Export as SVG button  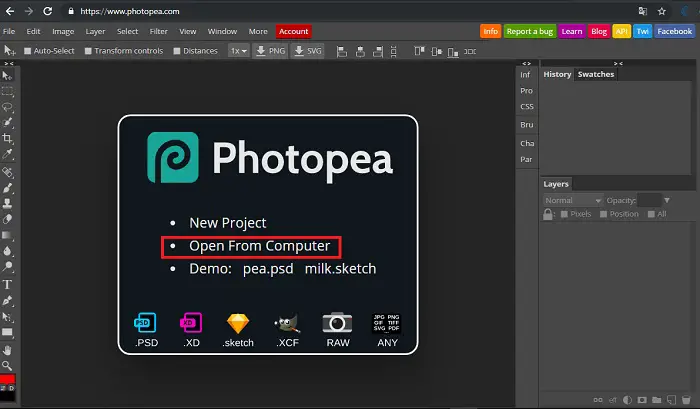click(308, 51)
